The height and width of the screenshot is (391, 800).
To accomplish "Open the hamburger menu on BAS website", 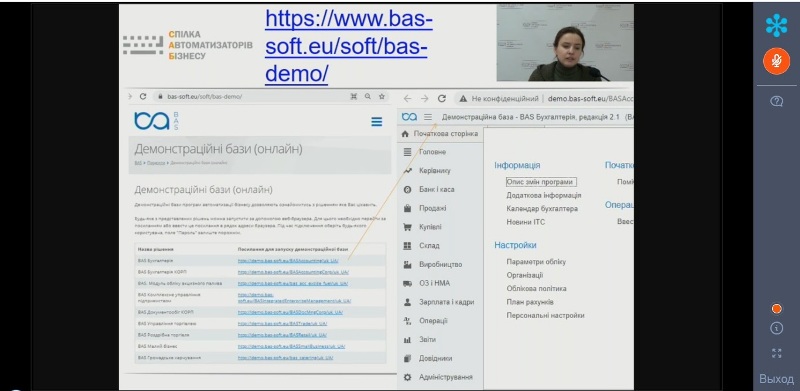I will 377,121.
